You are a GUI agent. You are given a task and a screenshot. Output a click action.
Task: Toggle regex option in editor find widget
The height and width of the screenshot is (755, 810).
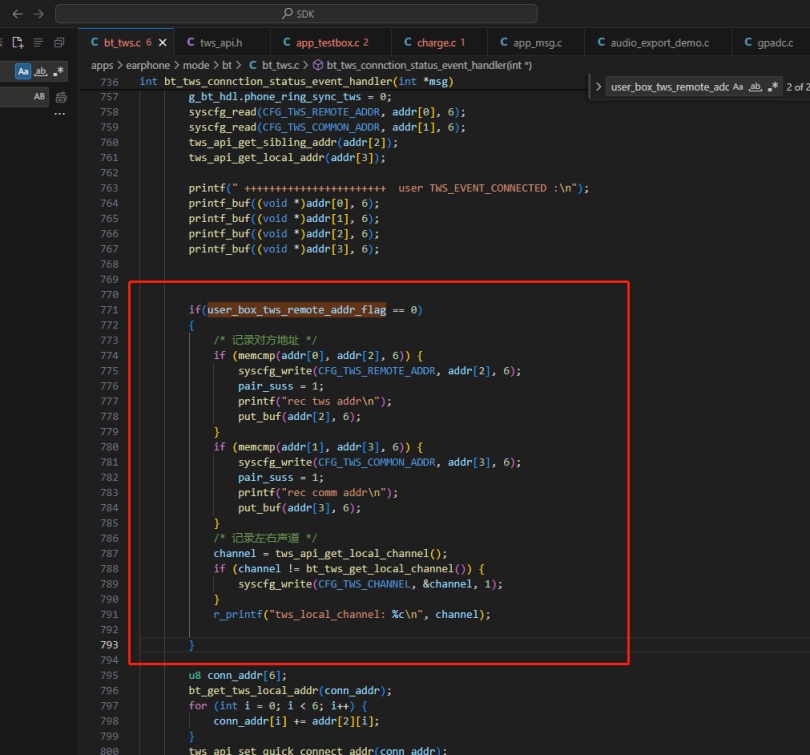pyautogui.click(x=773, y=87)
